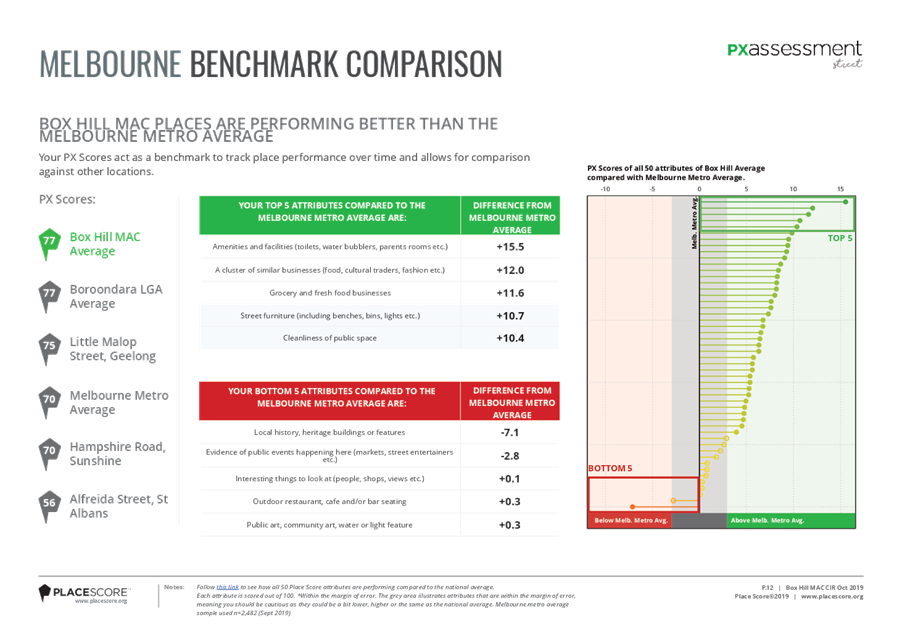Click the '15' axis label on the chart
Viewport: 902px width, 638px height.
[840, 189]
